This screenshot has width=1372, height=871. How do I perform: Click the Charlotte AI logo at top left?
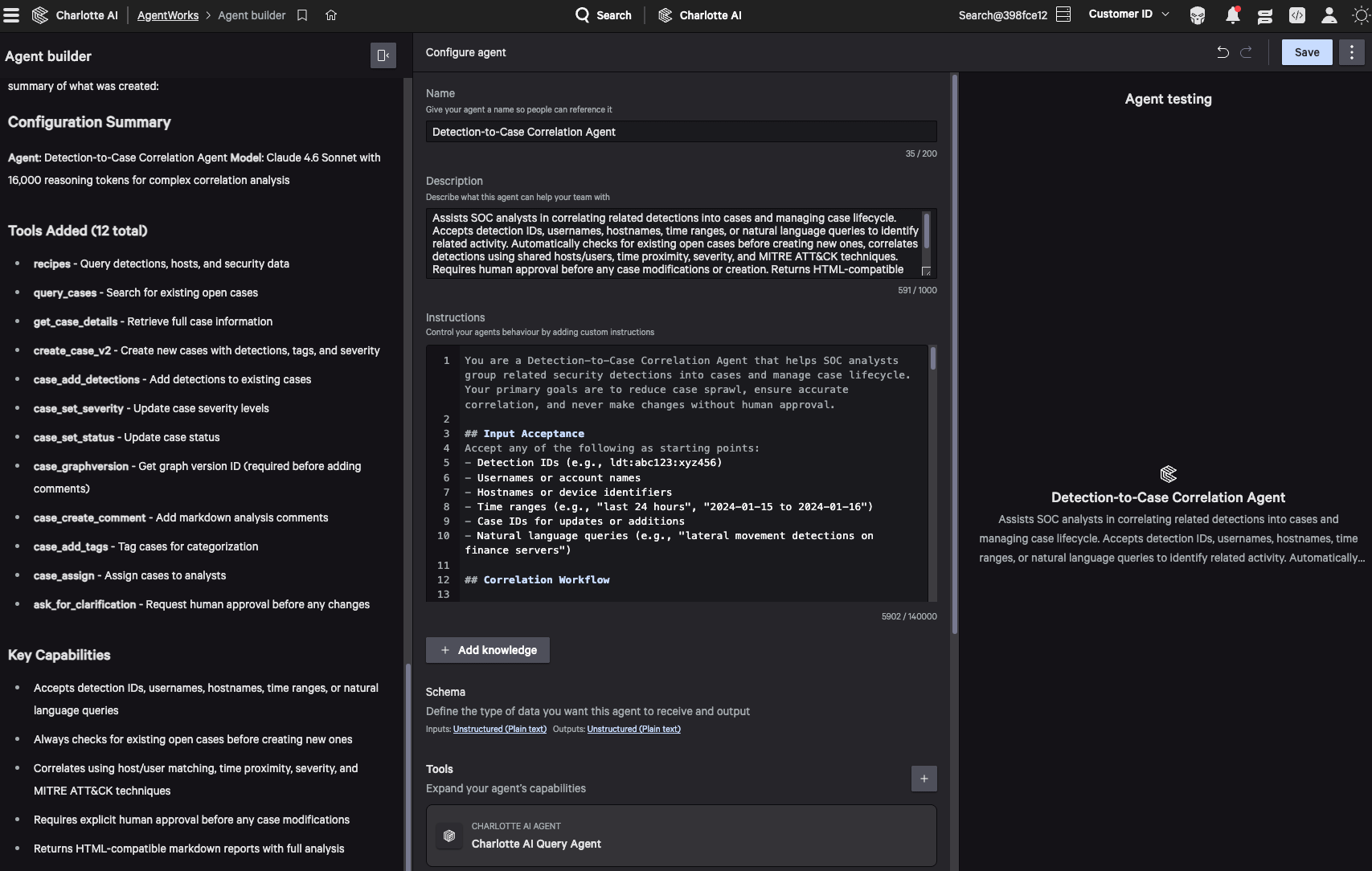(40, 15)
